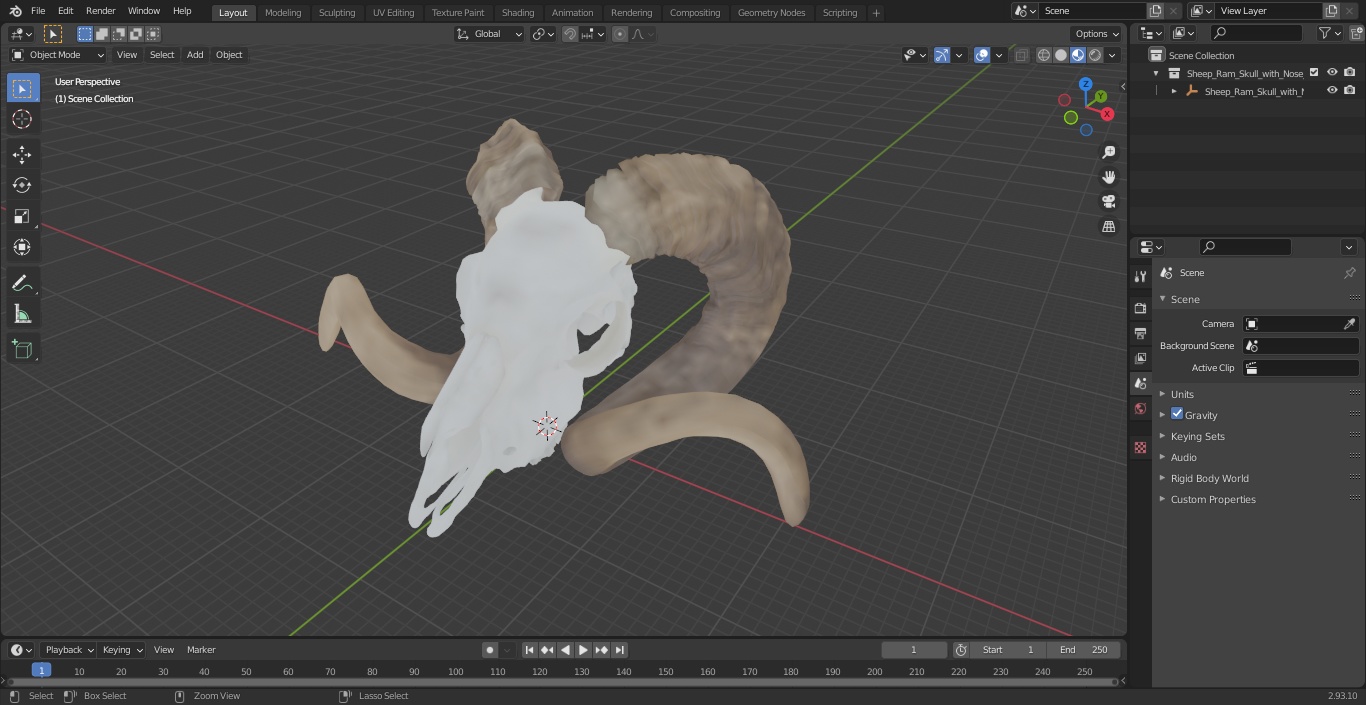This screenshot has width=1366, height=705.
Task: Open the Render menu
Action: 100,11
